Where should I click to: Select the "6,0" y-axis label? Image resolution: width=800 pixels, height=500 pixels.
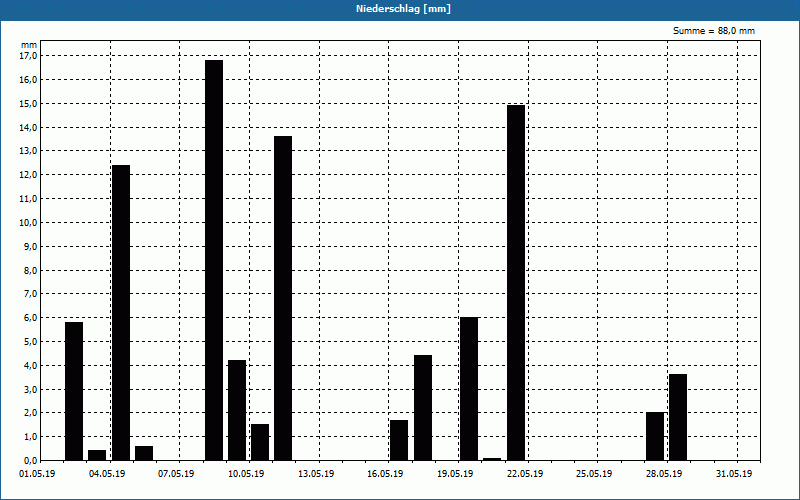pyautogui.click(x=31, y=318)
